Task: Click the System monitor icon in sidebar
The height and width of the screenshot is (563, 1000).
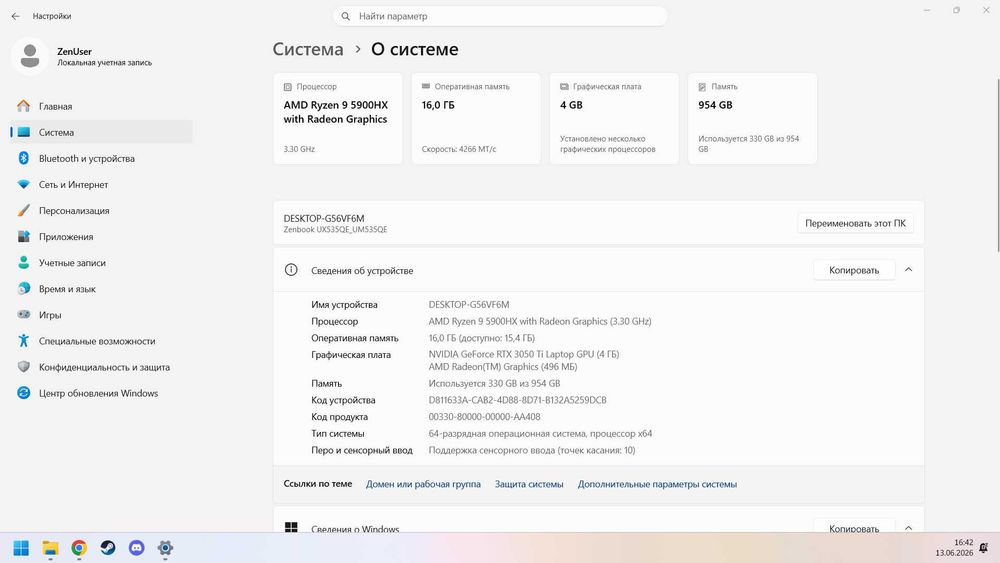Action: (24, 132)
